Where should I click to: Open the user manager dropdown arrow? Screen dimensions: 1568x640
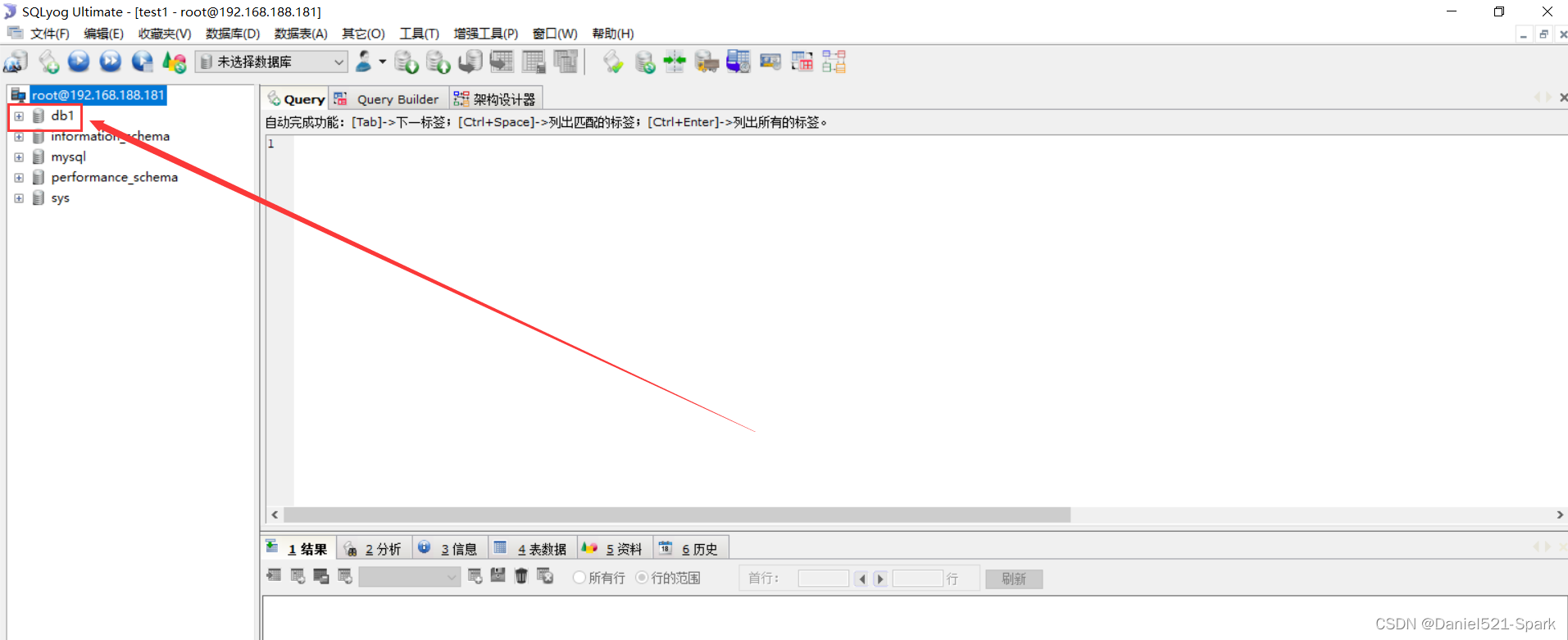[x=383, y=61]
